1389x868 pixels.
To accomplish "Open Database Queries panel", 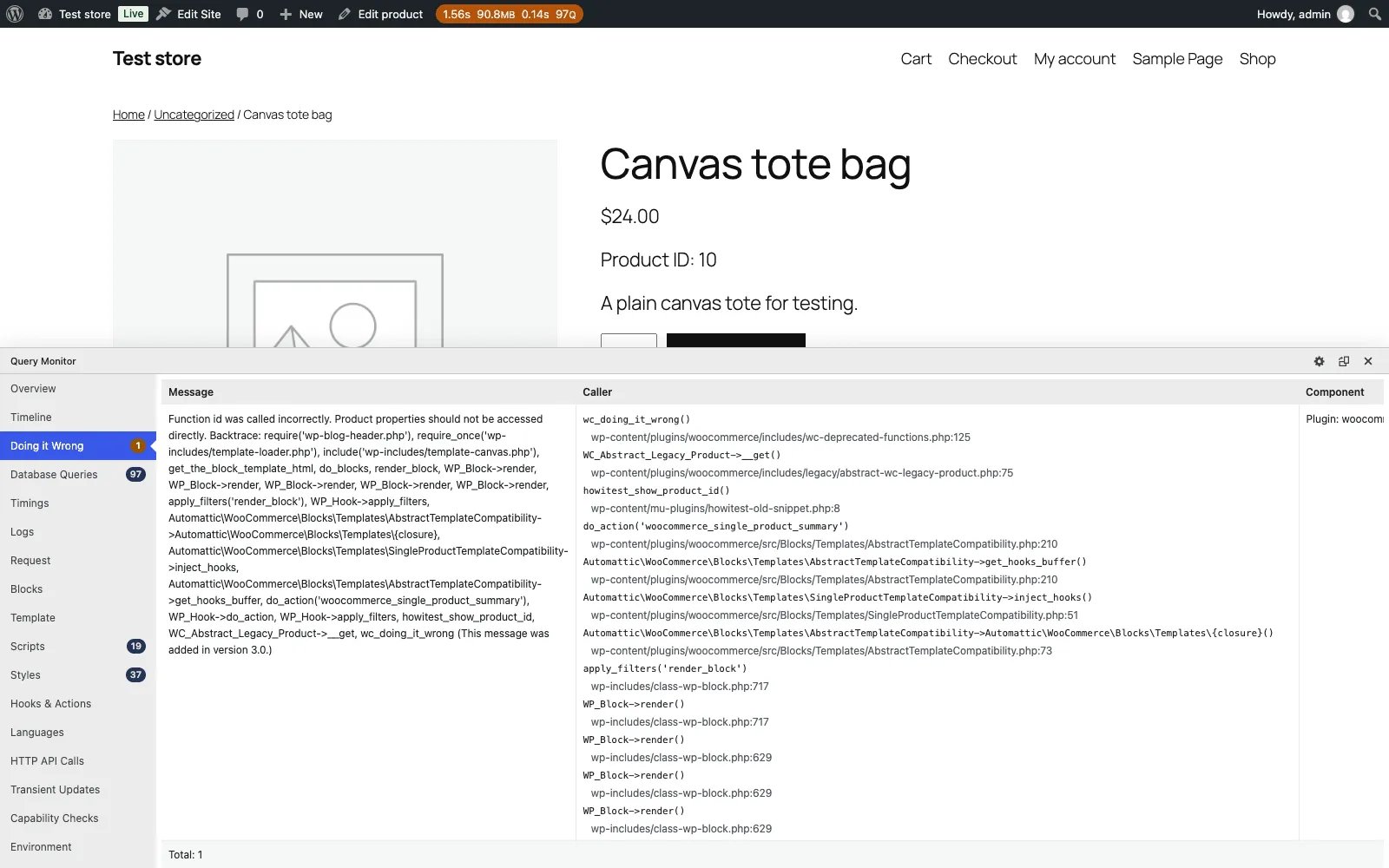I will (78, 475).
